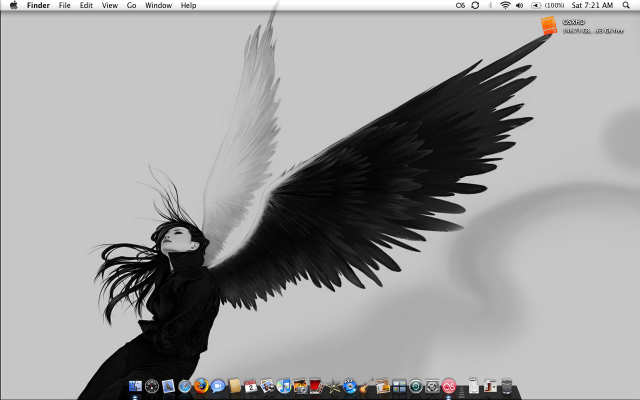The width and height of the screenshot is (640, 400).
Task: Open Finder from the Dock
Action: point(135,386)
